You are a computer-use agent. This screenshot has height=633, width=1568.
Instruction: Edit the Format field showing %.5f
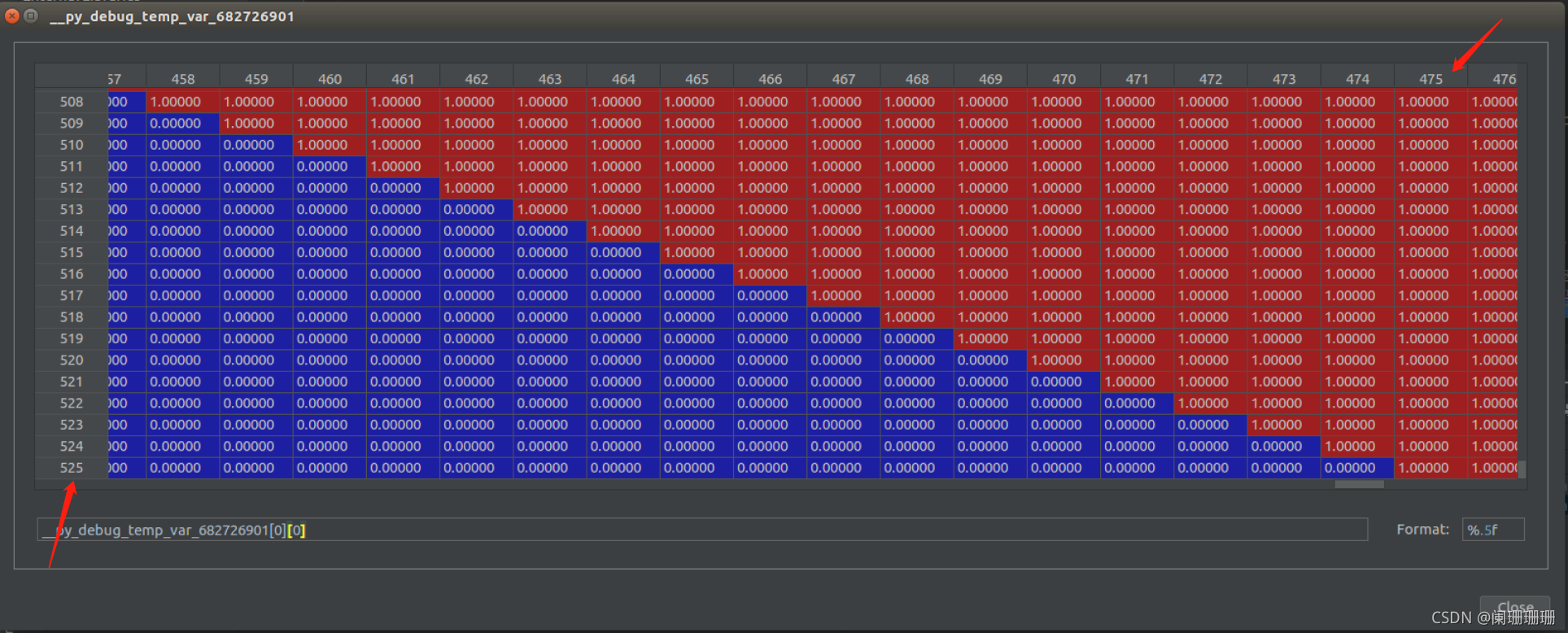click(x=1493, y=530)
